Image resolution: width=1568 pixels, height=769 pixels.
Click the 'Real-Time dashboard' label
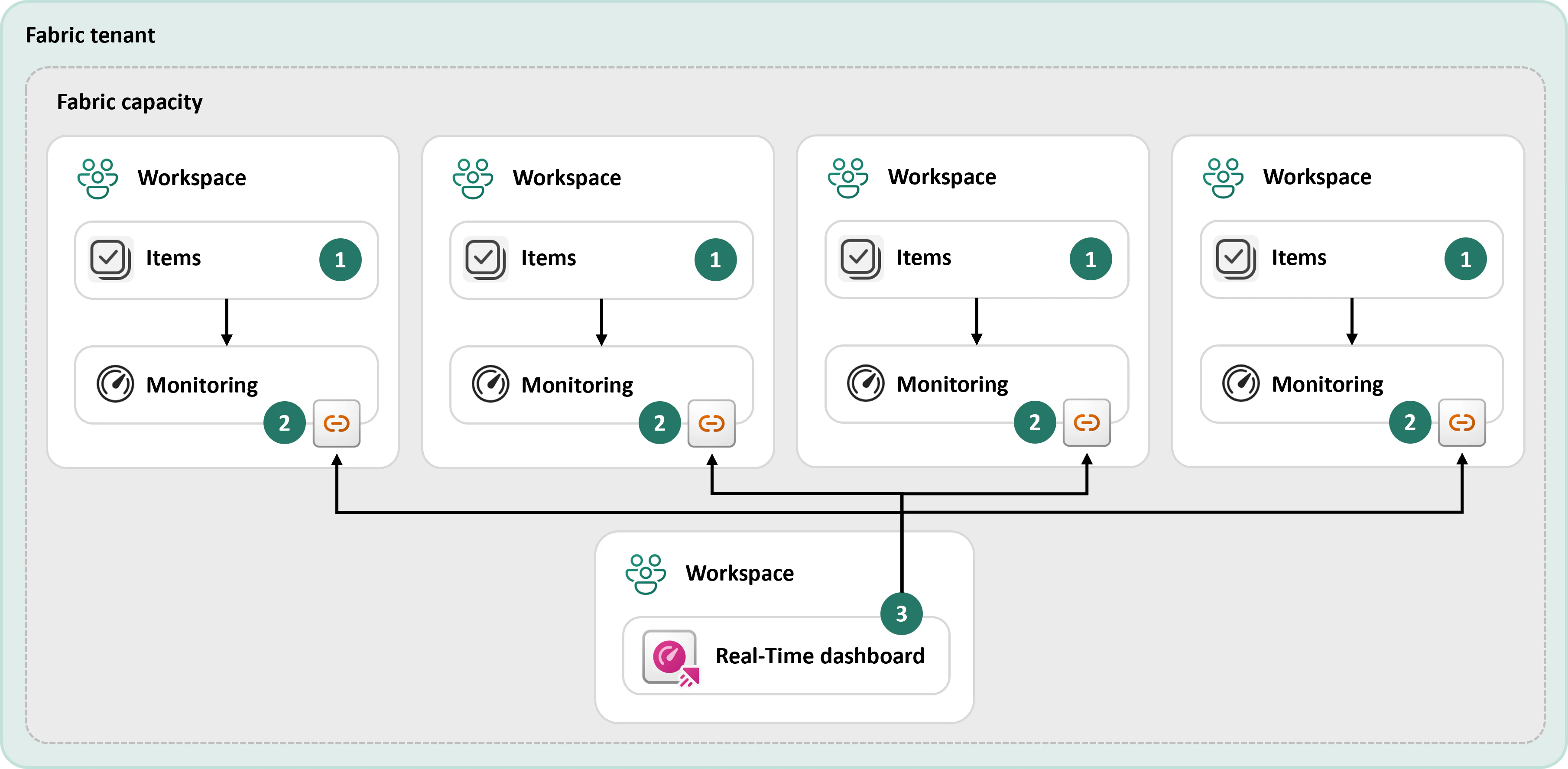pos(820,656)
